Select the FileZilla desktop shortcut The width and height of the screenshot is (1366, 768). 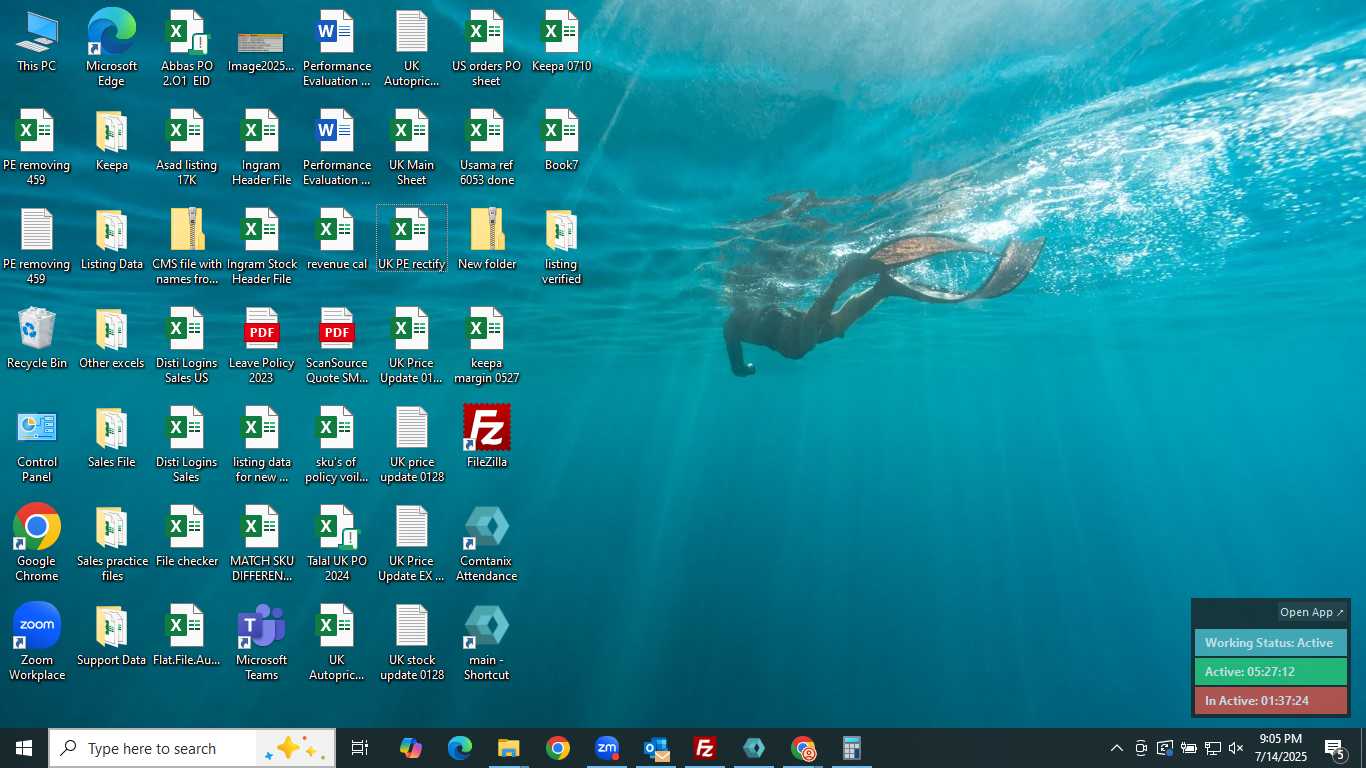click(x=487, y=437)
